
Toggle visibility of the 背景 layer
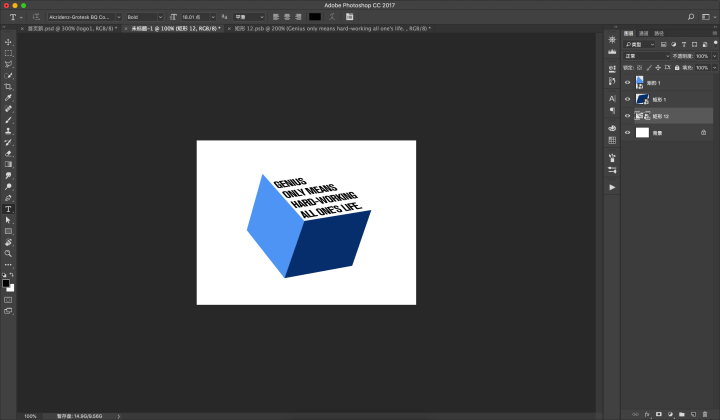627,132
